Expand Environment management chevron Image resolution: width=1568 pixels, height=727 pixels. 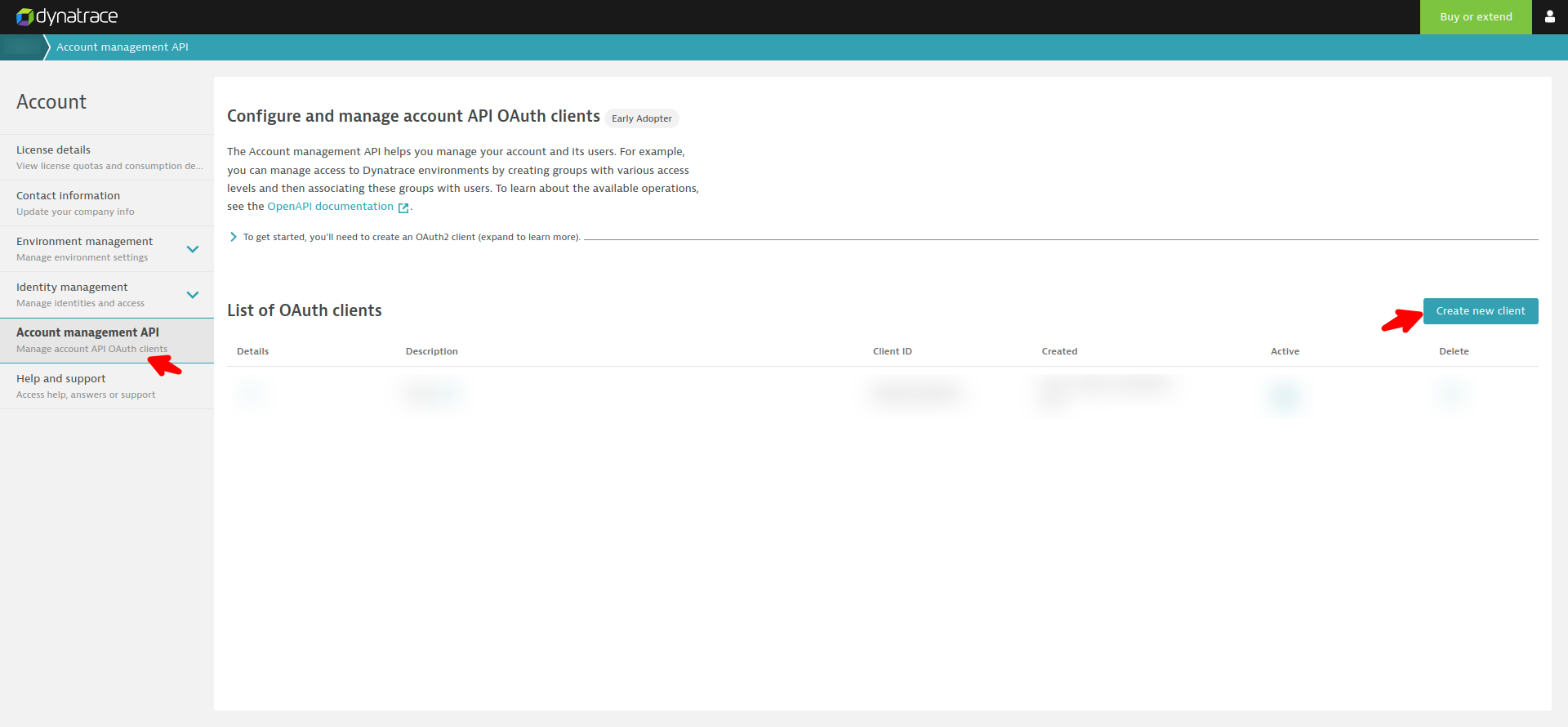tap(193, 249)
